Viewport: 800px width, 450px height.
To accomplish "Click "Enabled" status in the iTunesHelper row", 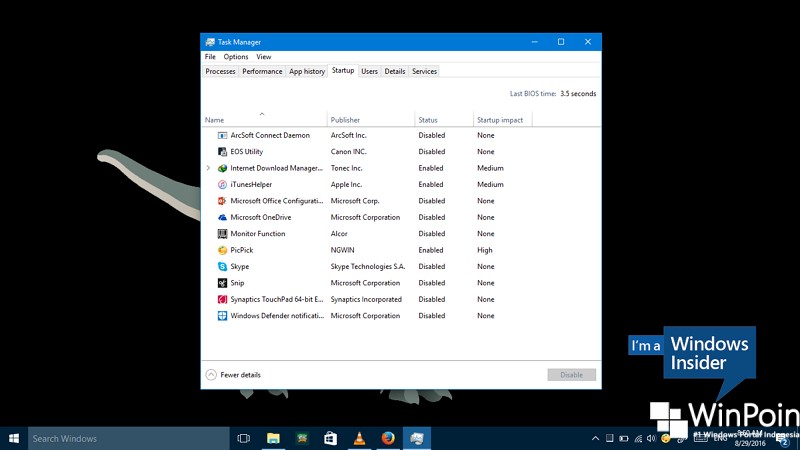I will pos(431,184).
